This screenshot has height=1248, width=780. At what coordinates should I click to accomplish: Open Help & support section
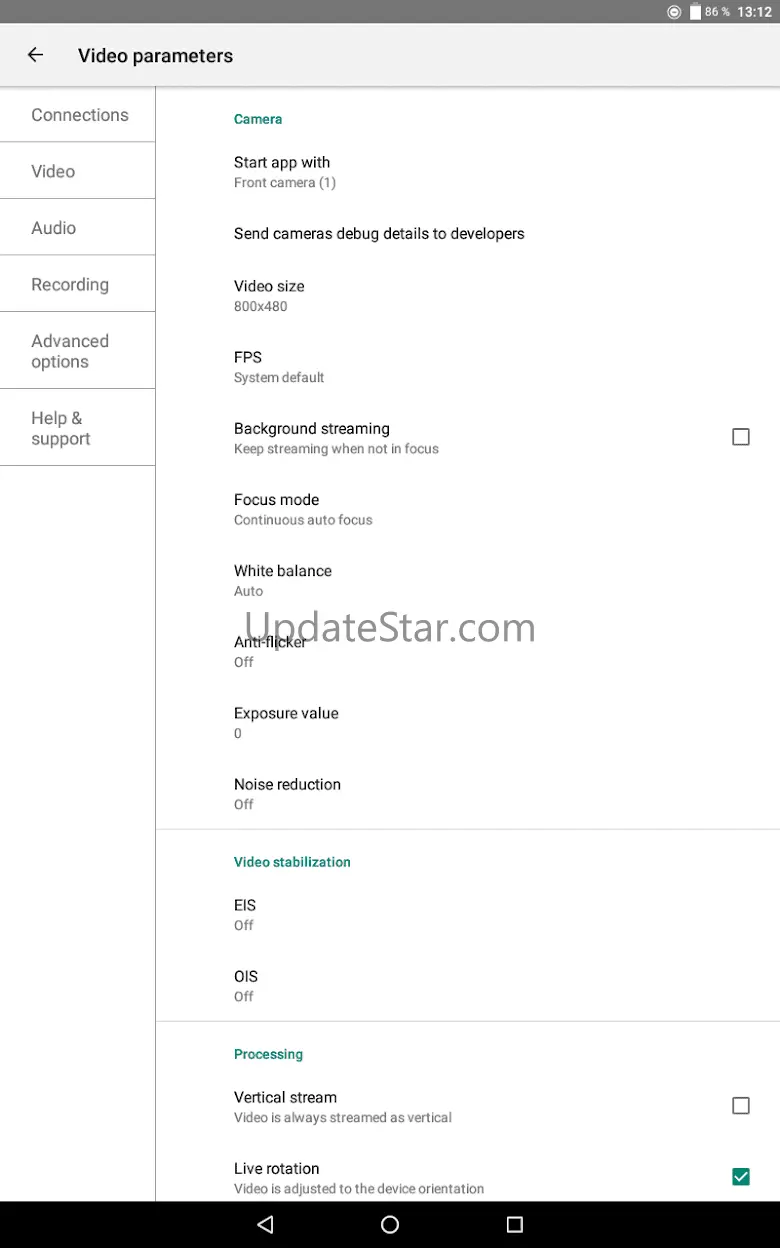click(61, 428)
